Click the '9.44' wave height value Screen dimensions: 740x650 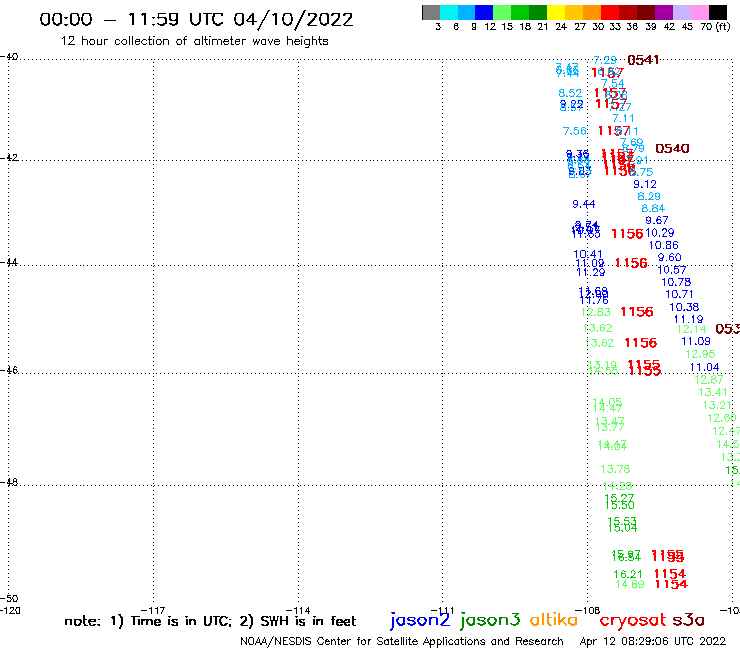click(x=584, y=204)
